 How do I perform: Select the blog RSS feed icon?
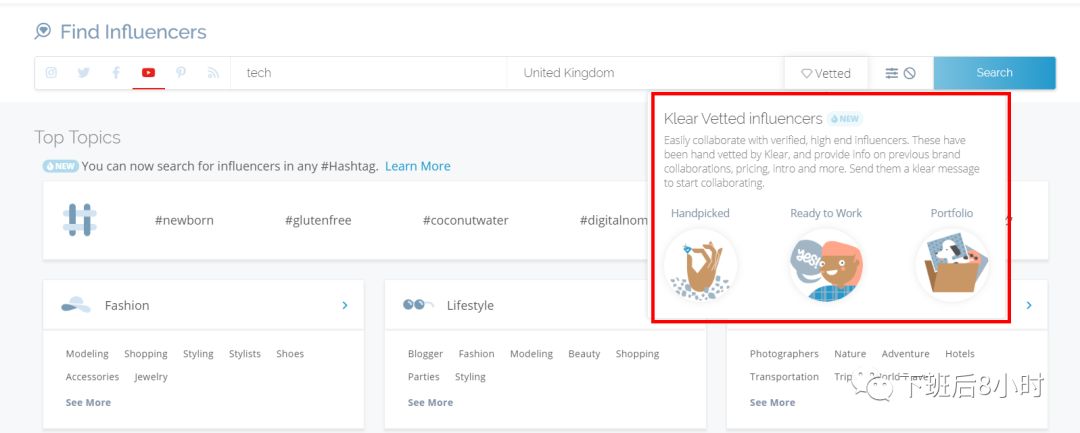[x=213, y=73]
